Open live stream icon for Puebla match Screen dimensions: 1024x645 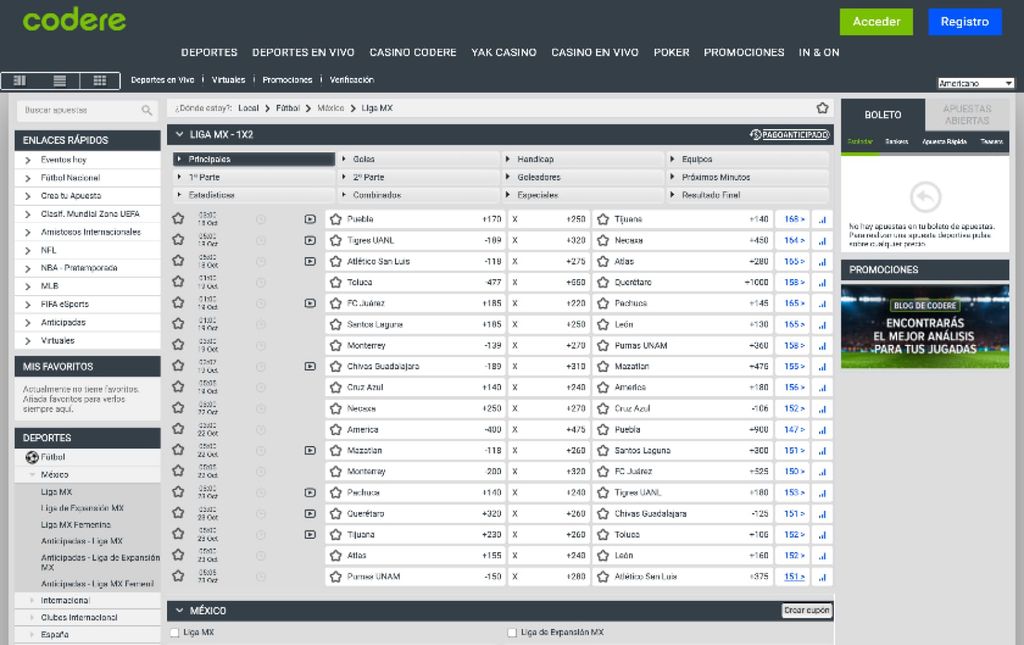[310, 219]
